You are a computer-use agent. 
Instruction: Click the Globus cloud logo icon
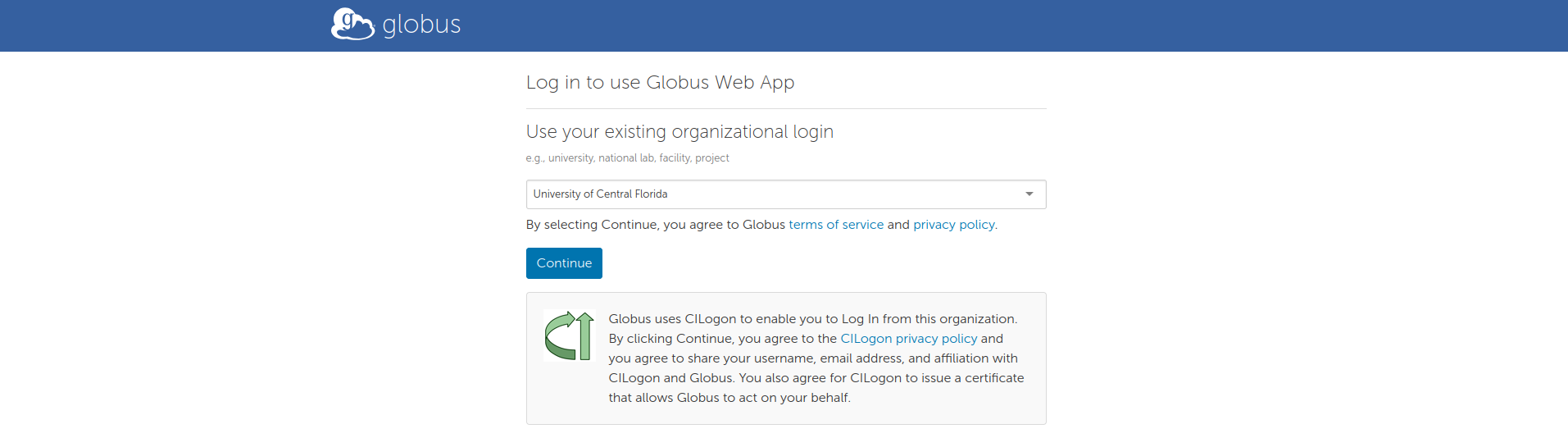[352, 24]
